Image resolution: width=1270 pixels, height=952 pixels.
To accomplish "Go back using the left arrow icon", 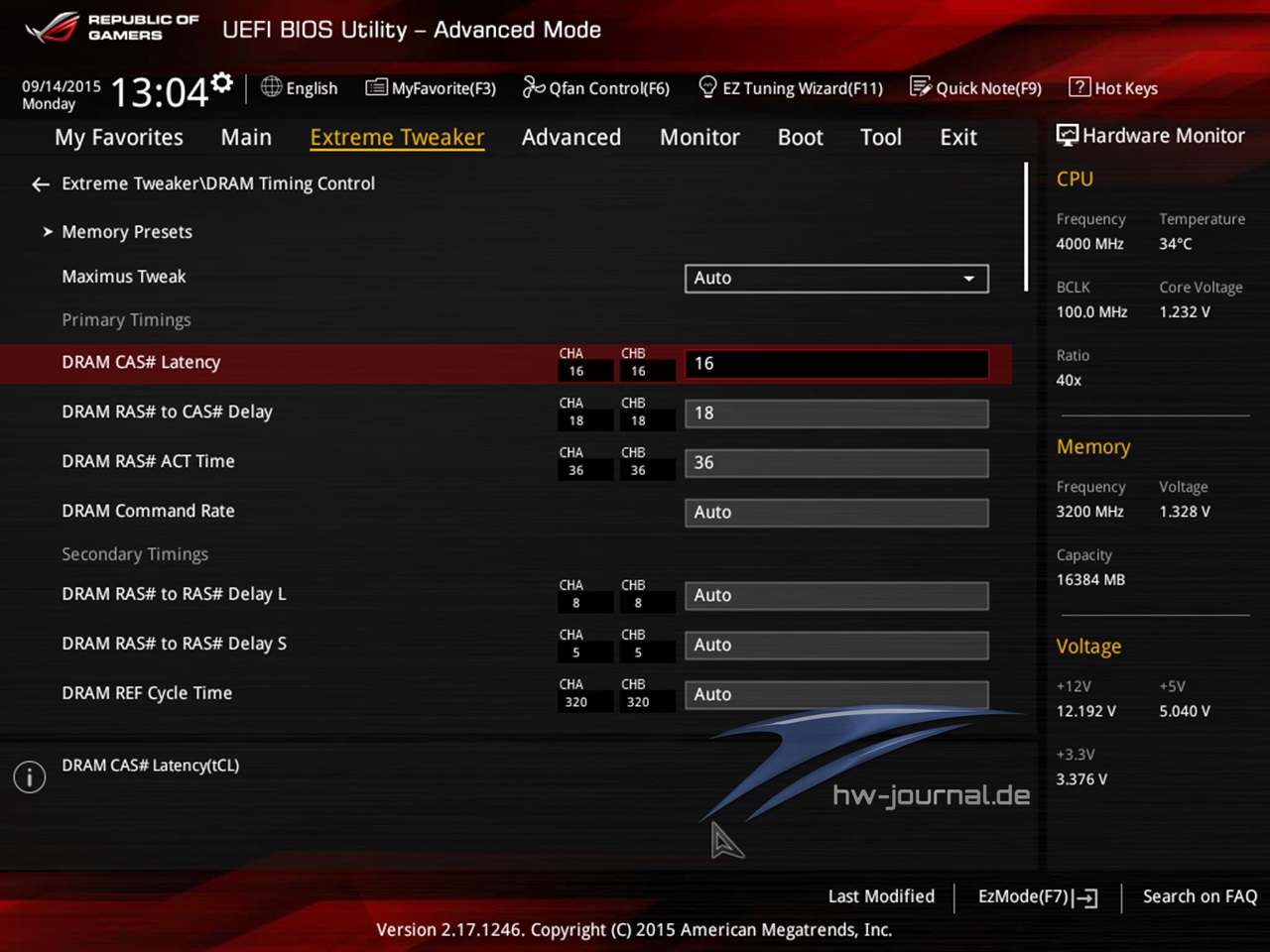I will point(41,184).
